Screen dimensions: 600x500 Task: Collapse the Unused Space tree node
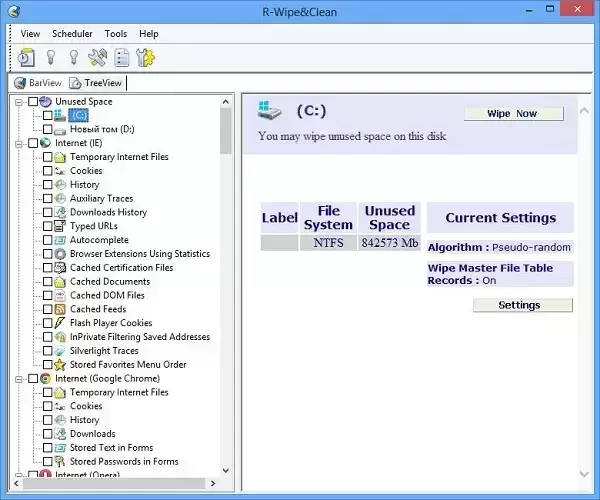[19, 102]
